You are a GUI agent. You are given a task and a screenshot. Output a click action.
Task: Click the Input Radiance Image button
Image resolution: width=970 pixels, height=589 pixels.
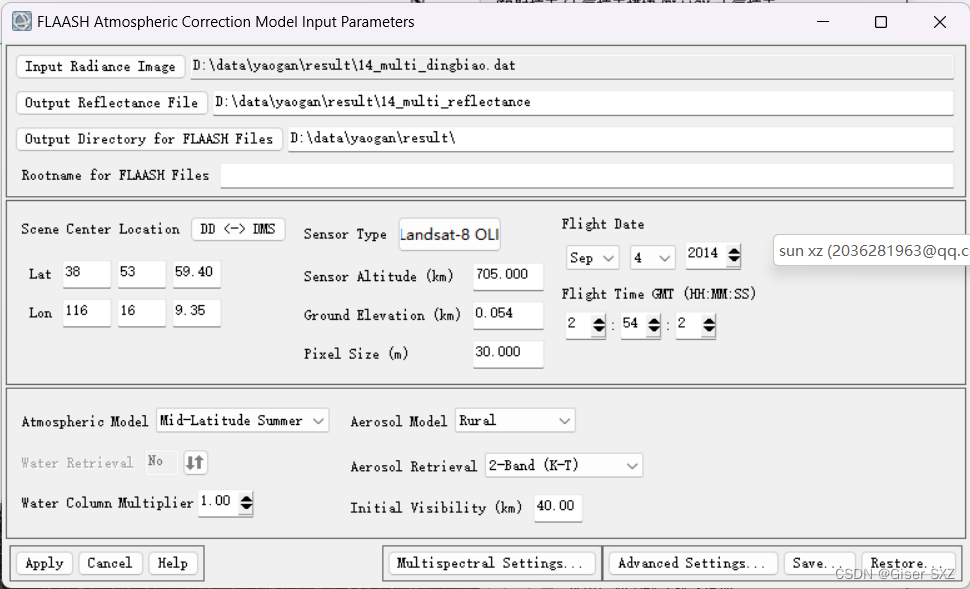(x=100, y=67)
